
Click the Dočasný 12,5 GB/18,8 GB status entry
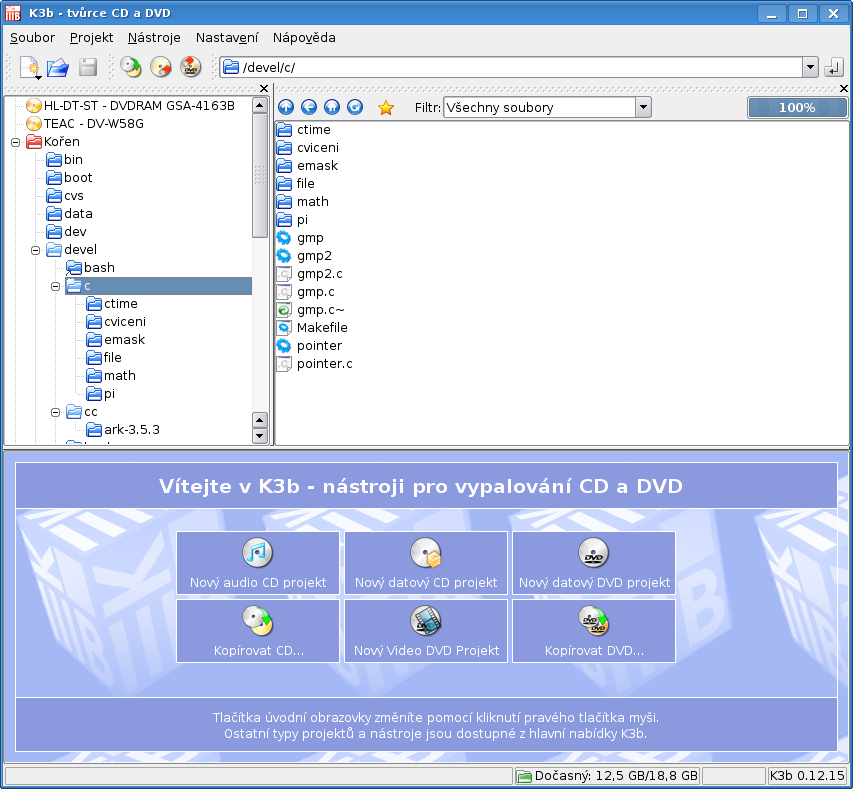pos(607,775)
